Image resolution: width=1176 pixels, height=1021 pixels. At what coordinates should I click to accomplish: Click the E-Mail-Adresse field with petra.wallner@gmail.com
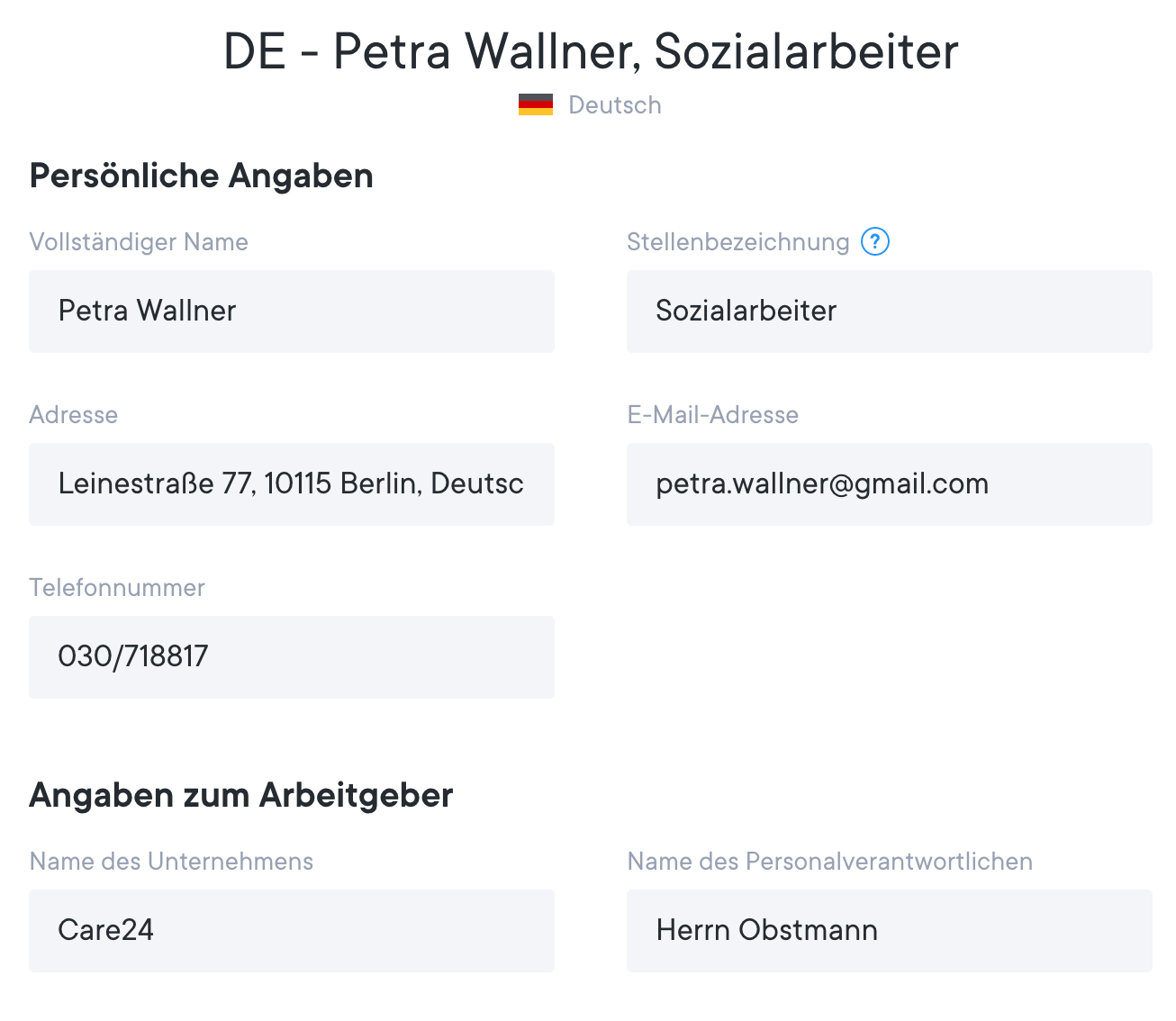point(889,484)
